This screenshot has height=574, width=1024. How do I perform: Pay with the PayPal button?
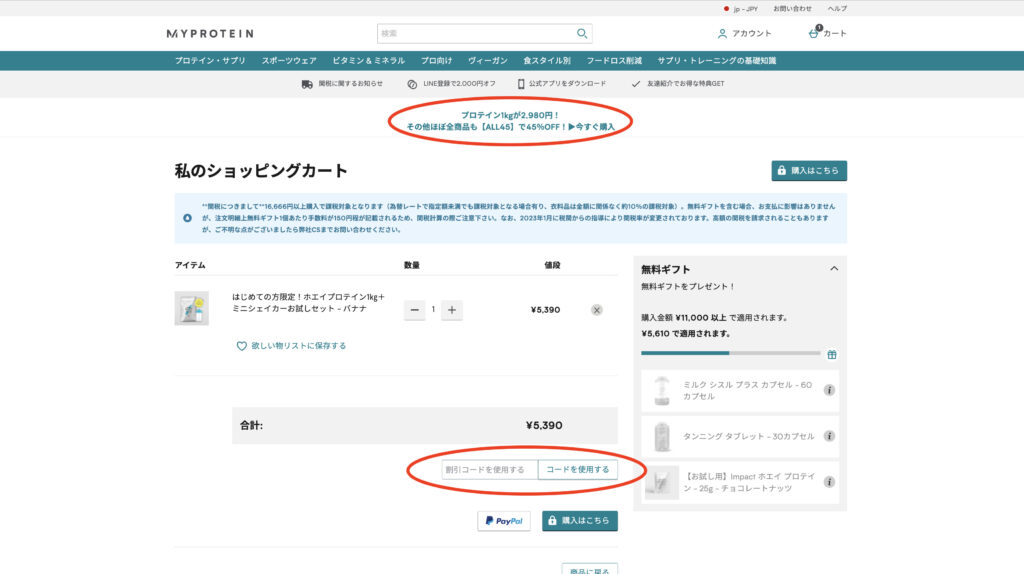504,521
